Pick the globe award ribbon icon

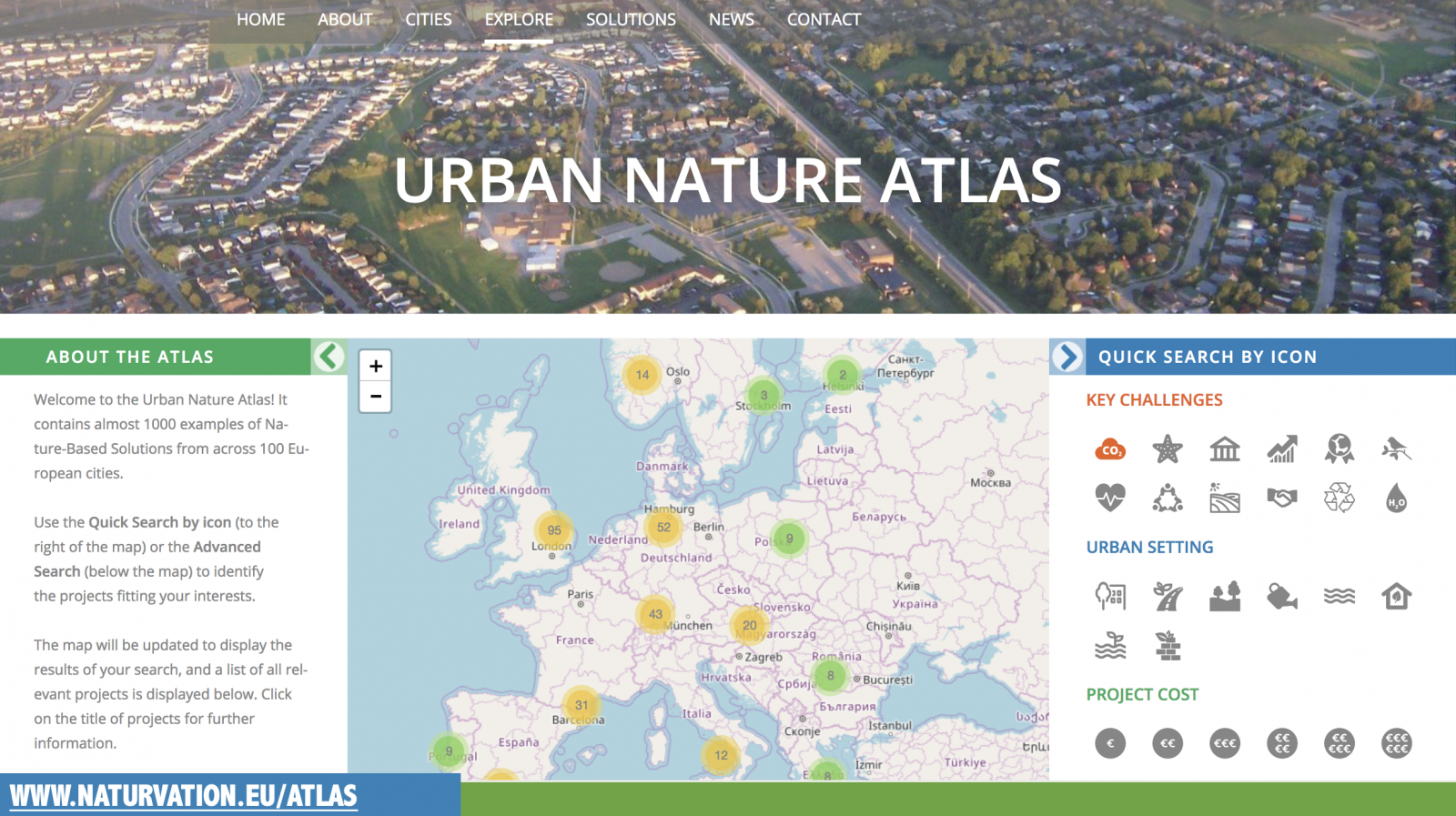(x=1340, y=448)
